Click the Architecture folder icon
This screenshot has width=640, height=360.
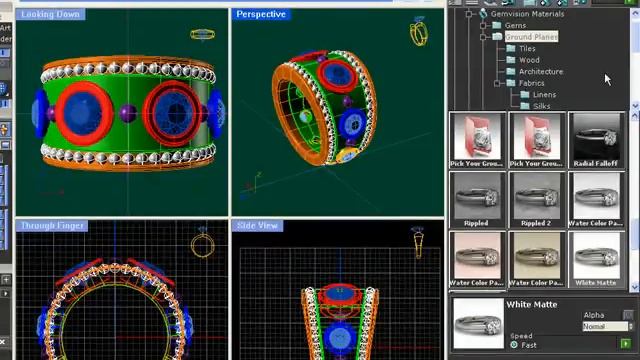(x=511, y=71)
